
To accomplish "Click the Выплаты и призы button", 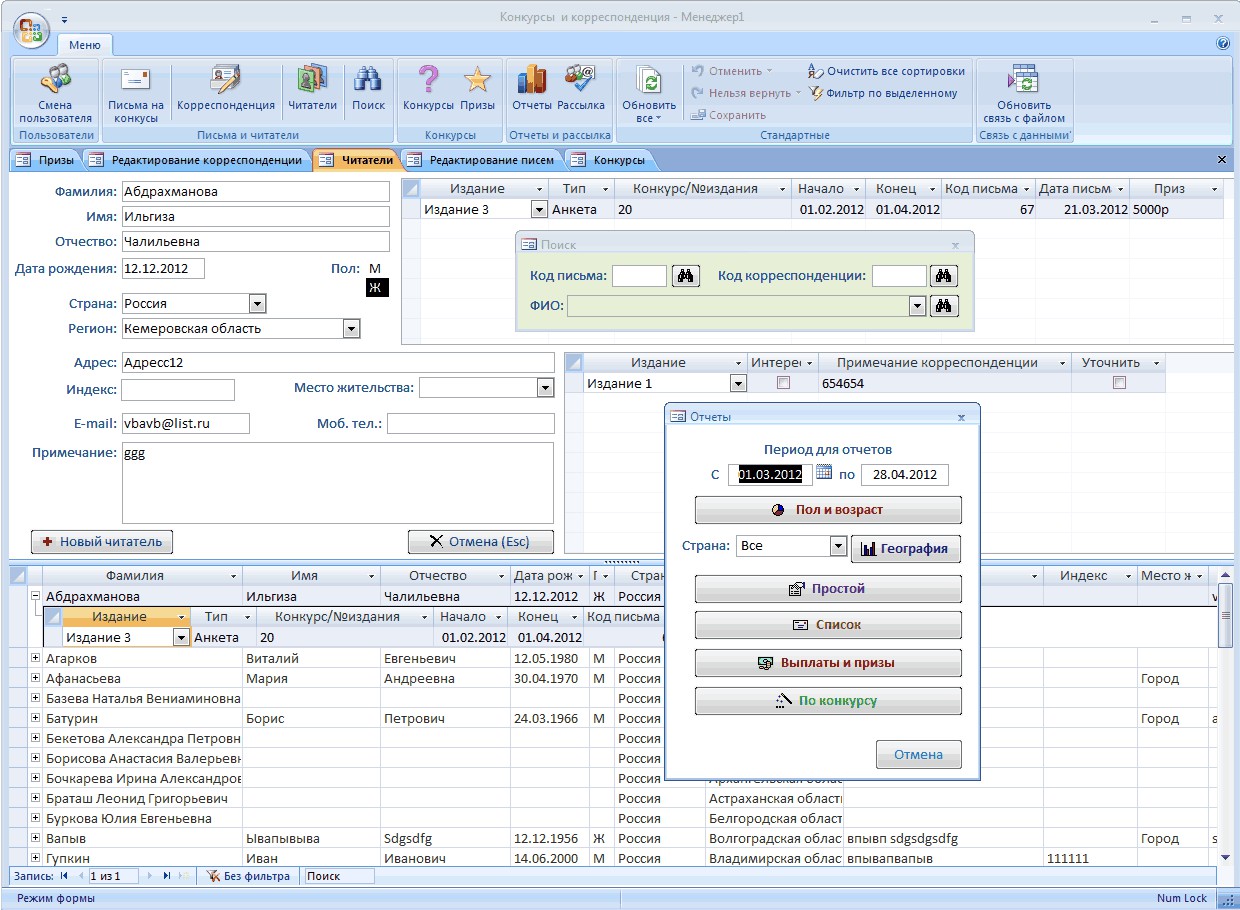I will coord(828,663).
